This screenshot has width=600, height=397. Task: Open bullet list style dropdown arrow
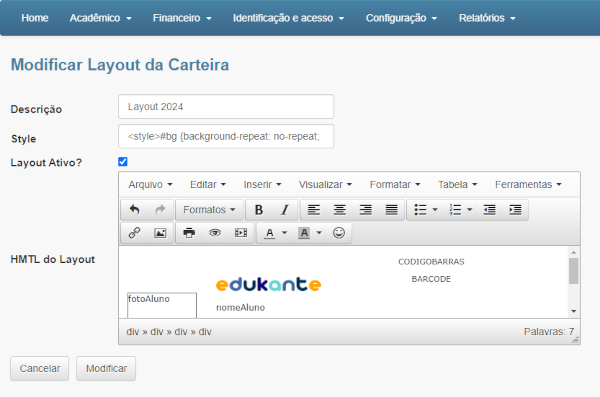(x=435, y=210)
